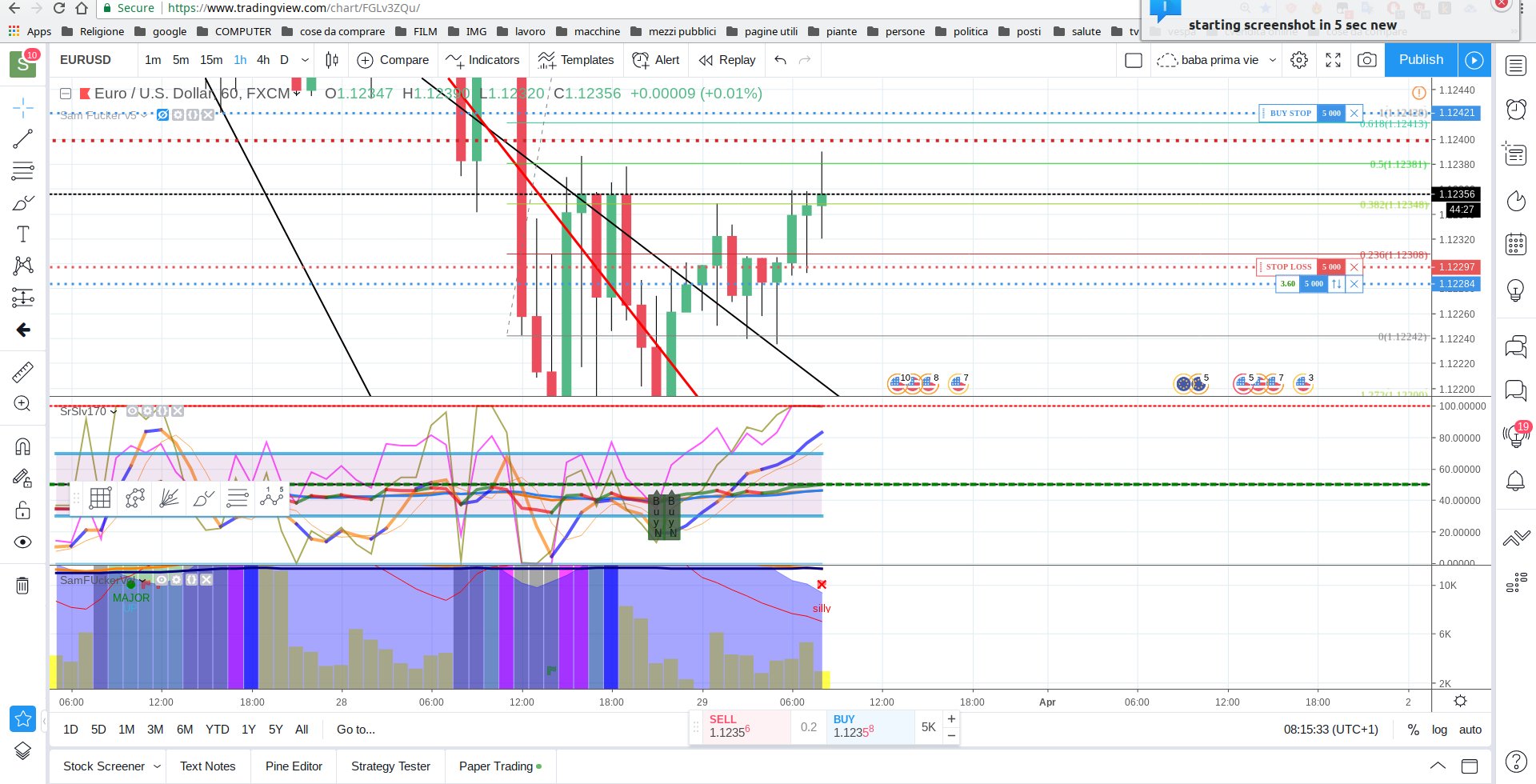Open the hotlists flame panel
Screen dimensions: 1536x784
coord(1516,201)
